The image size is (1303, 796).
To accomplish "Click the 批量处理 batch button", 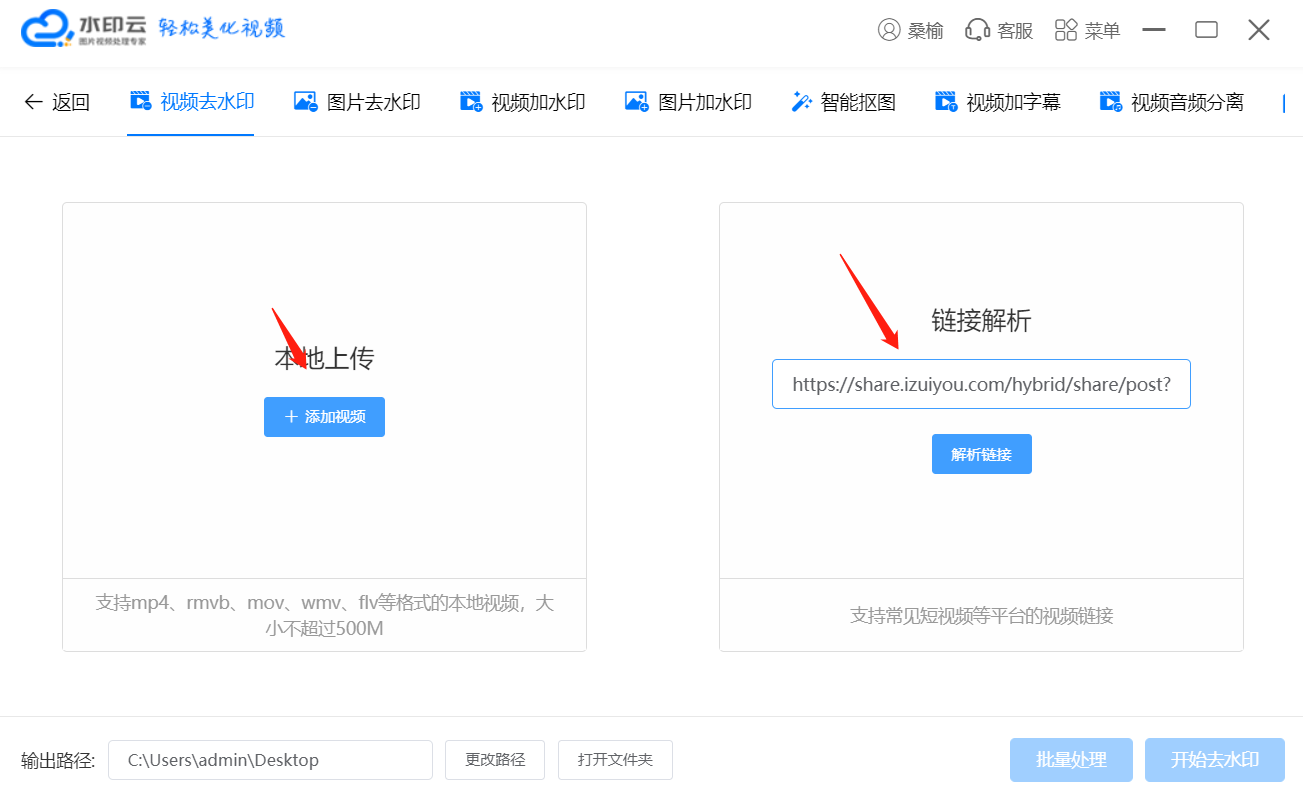I will pos(1071,760).
